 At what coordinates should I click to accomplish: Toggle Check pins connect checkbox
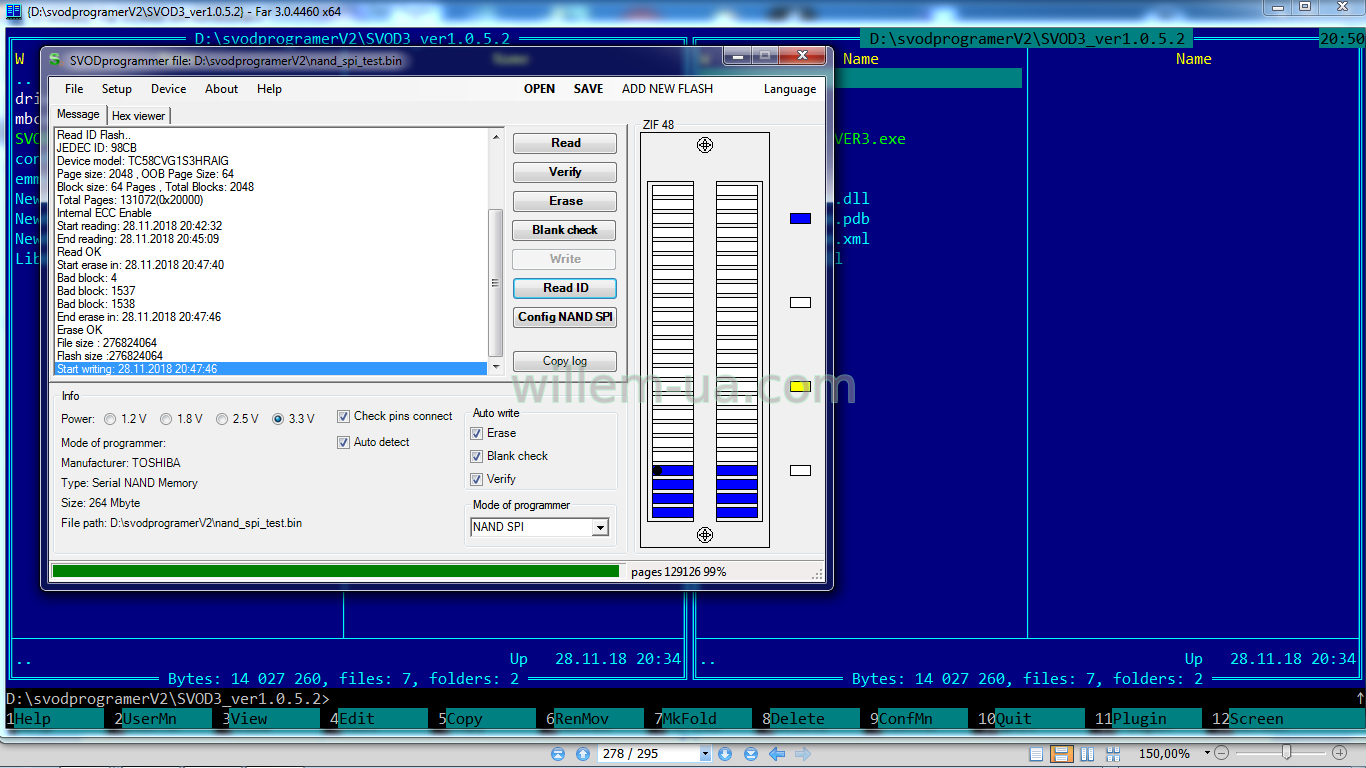pyautogui.click(x=344, y=416)
